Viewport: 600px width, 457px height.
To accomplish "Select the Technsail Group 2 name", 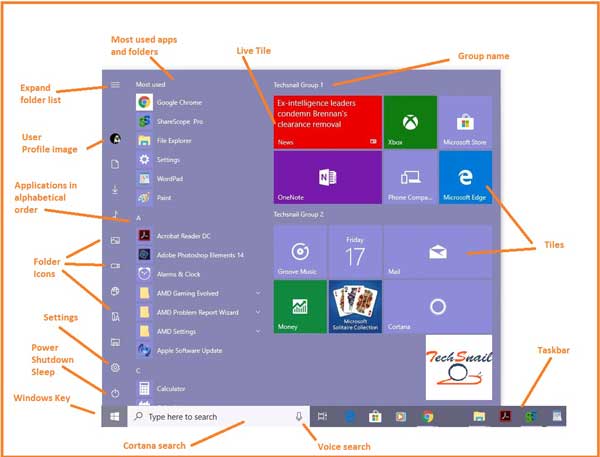I will tap(298, 214).
